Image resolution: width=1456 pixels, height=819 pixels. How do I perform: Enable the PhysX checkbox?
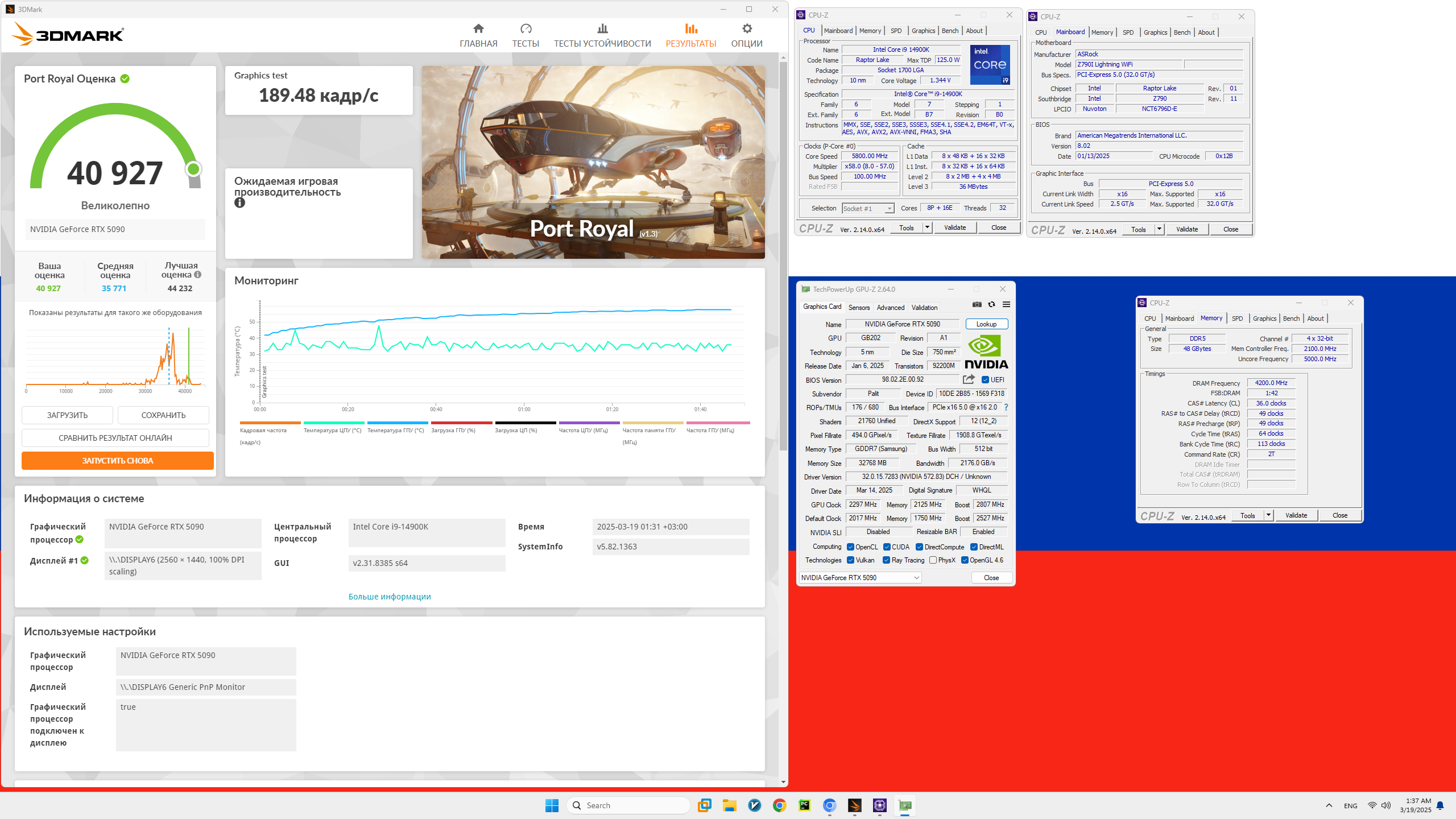[933, 560]
